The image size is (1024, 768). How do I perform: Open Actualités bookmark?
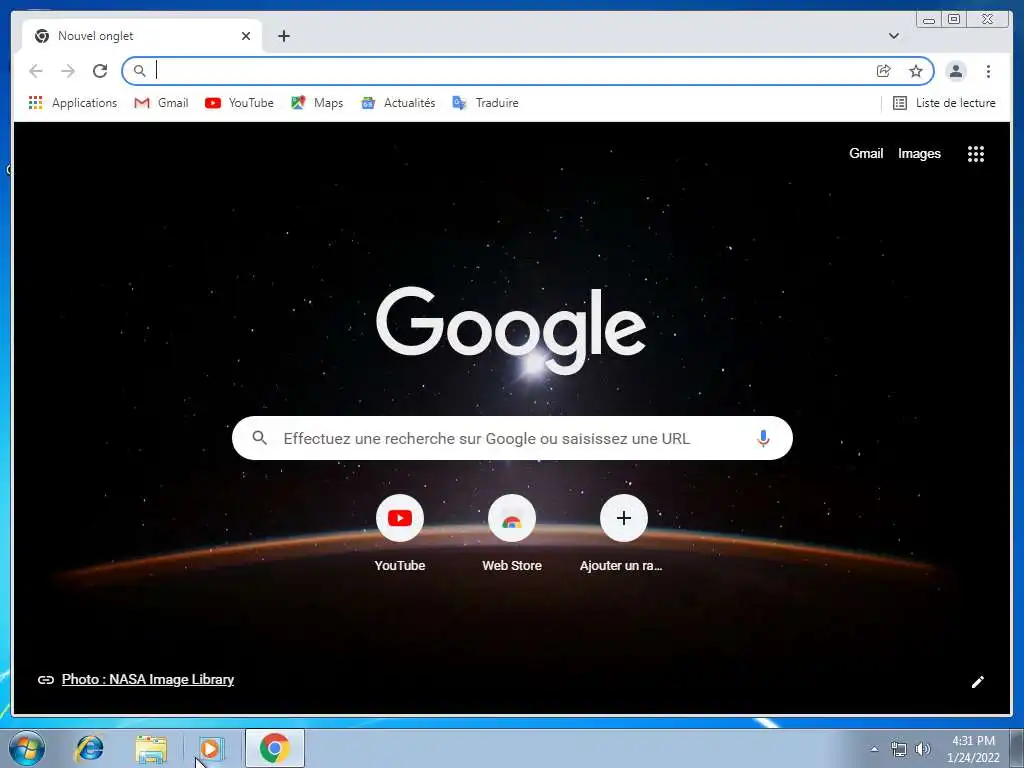[398, 103]
